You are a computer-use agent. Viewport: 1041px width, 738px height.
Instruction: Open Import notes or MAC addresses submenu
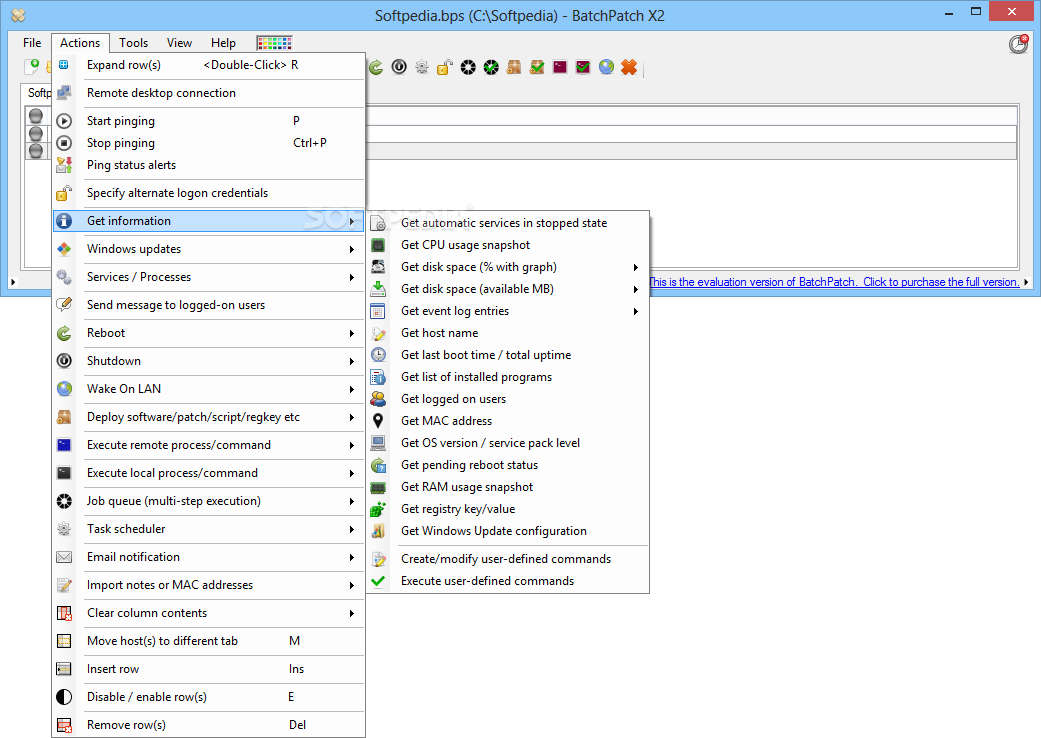pyautogui.click(x=208, y=585)
